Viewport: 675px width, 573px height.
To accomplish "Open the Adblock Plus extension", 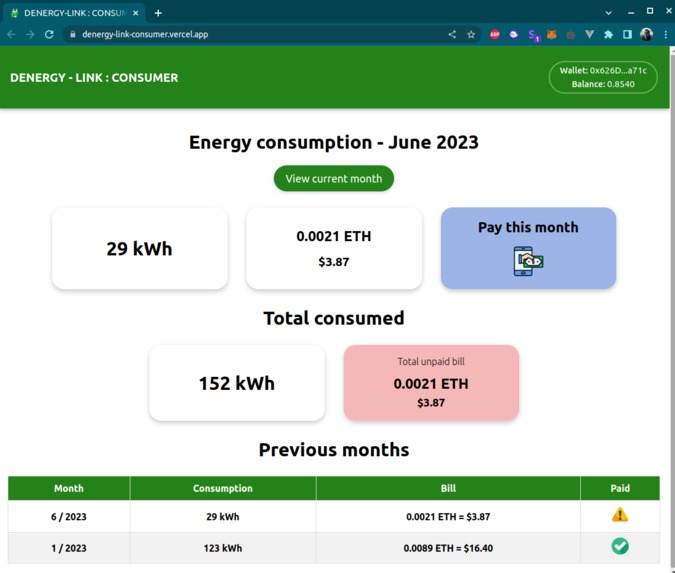I will [495, 34].
